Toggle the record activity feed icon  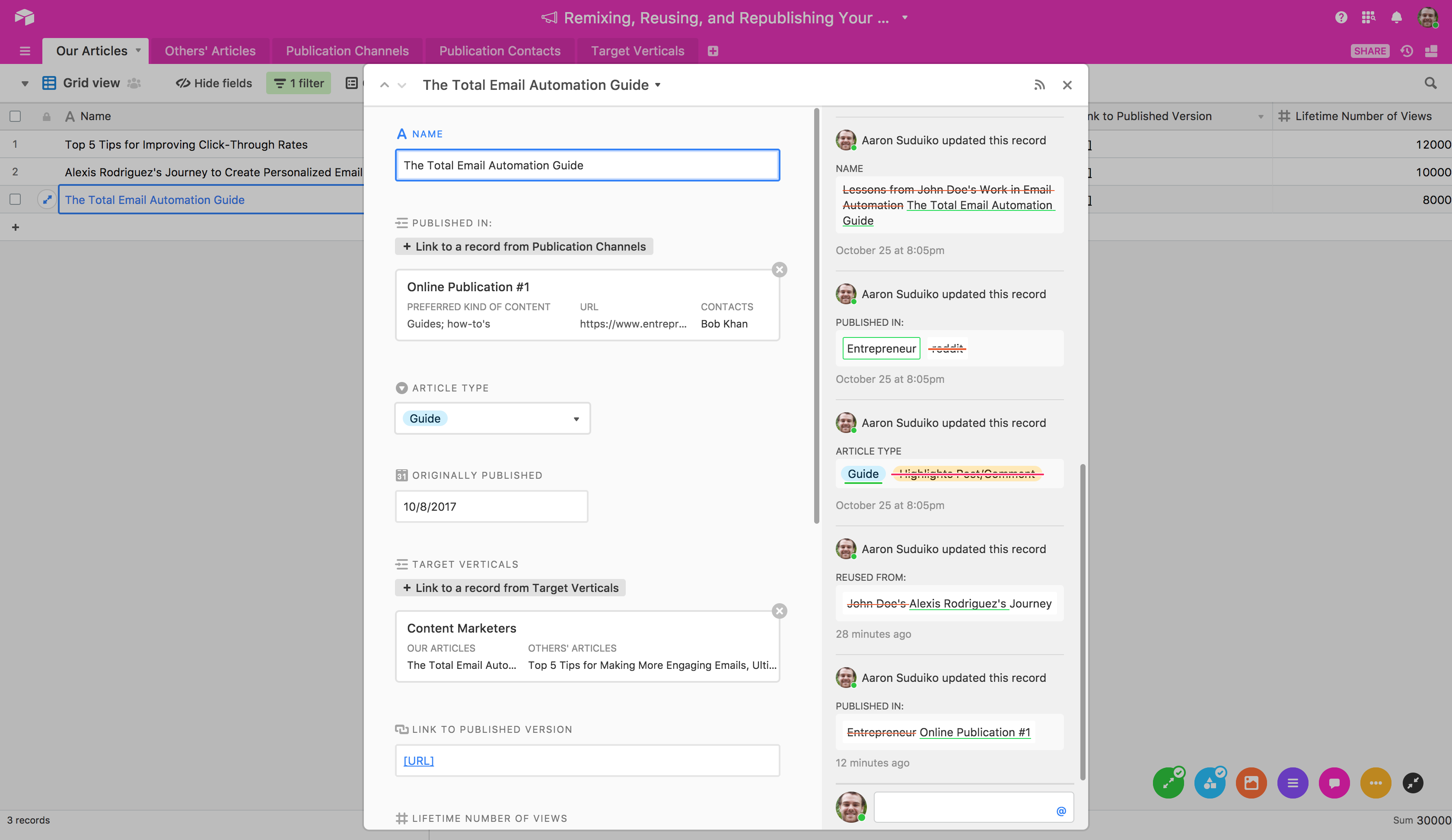(1039, 85)
